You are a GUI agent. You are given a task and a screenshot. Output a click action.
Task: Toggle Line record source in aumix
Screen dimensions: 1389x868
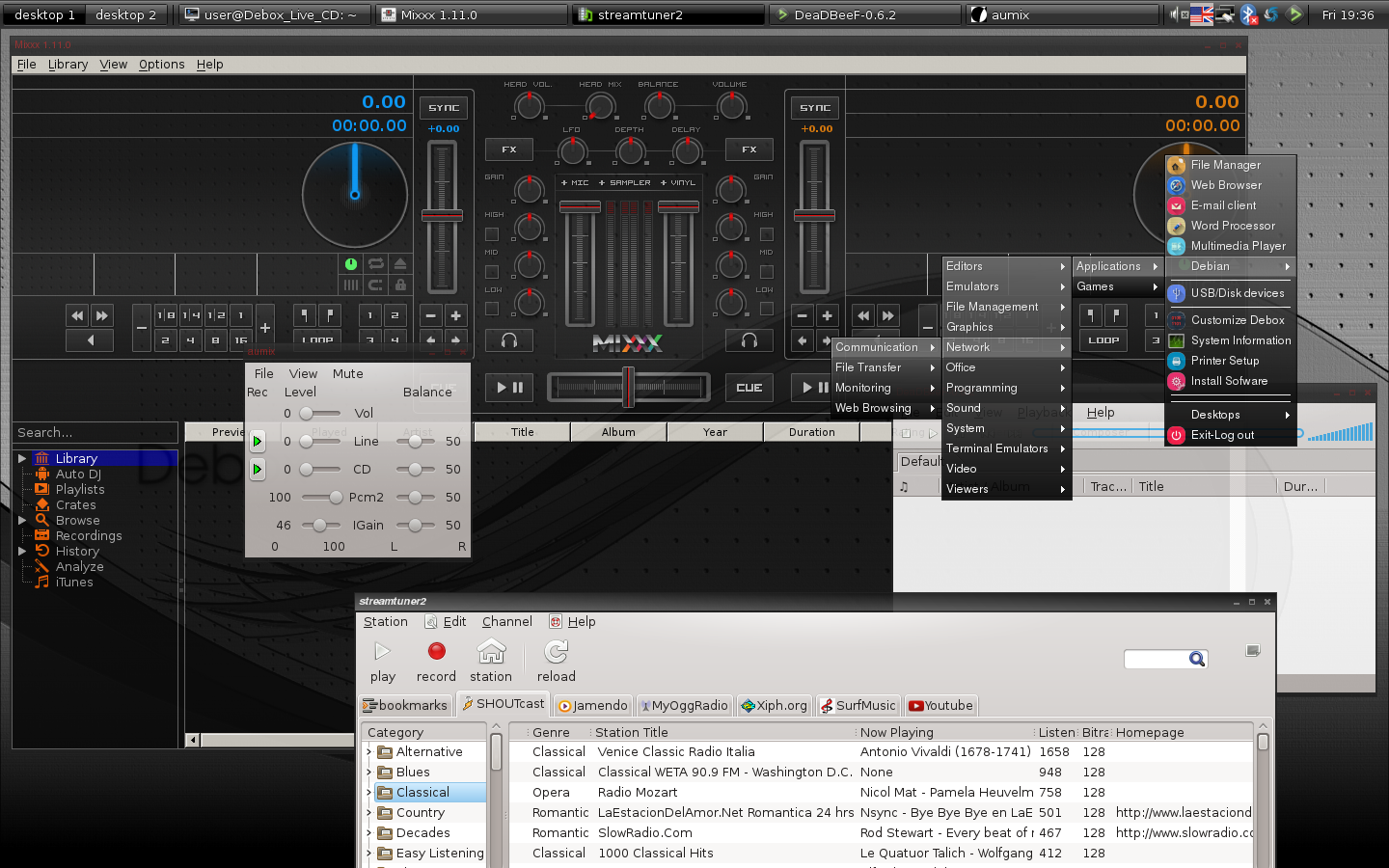(x=257, y=442)
